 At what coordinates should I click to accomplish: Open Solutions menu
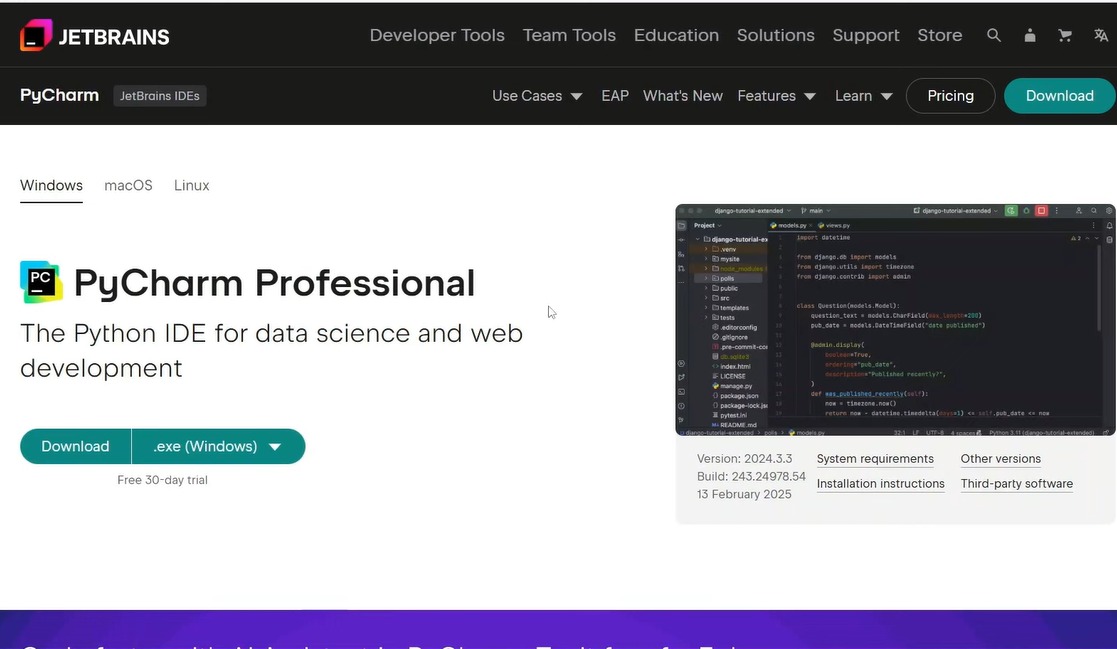click(x=775, y=36)
